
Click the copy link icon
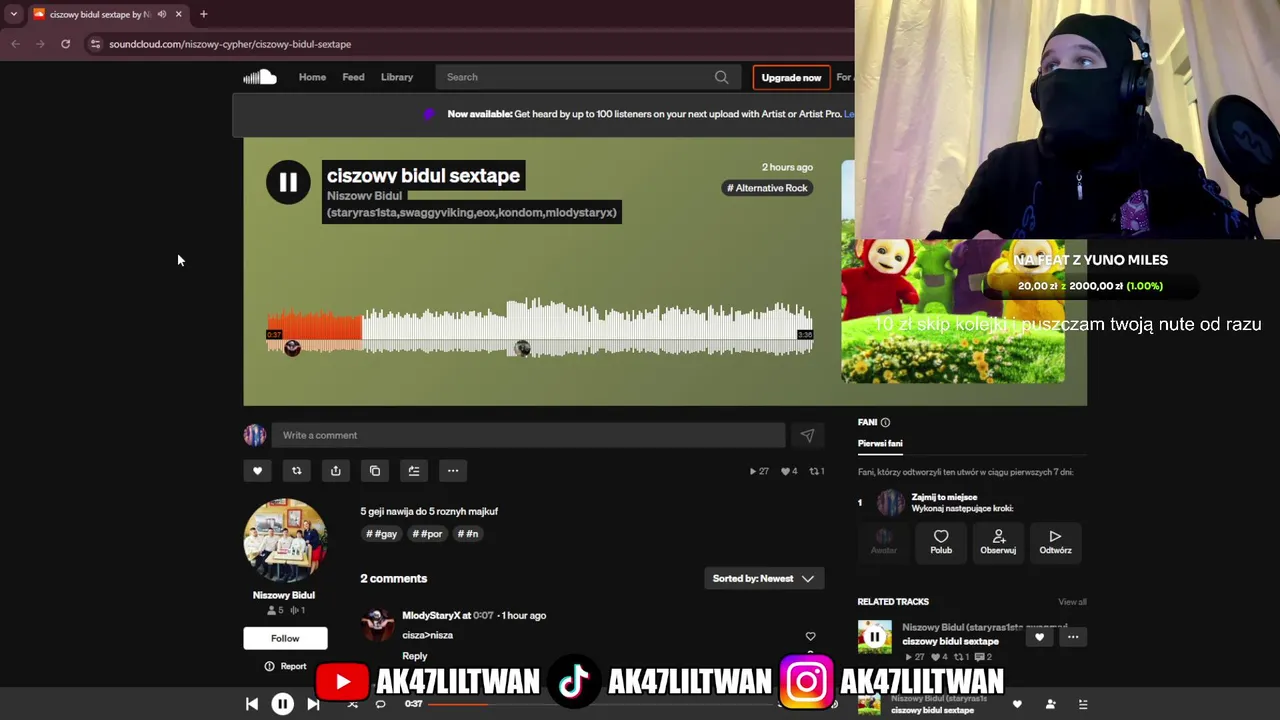(x=375, y=471)
